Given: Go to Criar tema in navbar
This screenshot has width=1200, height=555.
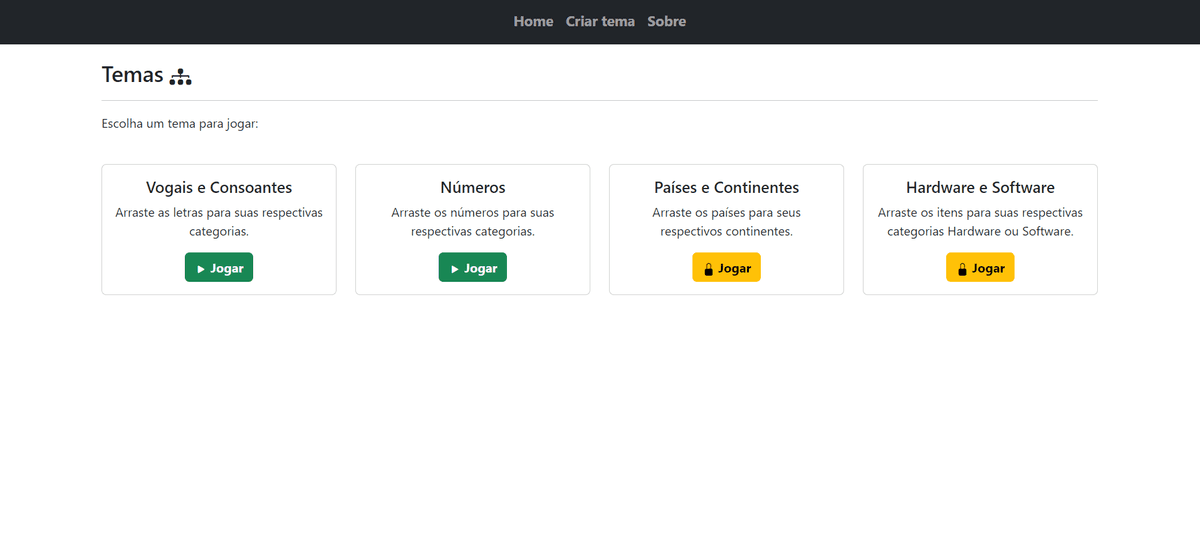Looking at the screenshot, I should coord(600,21).
